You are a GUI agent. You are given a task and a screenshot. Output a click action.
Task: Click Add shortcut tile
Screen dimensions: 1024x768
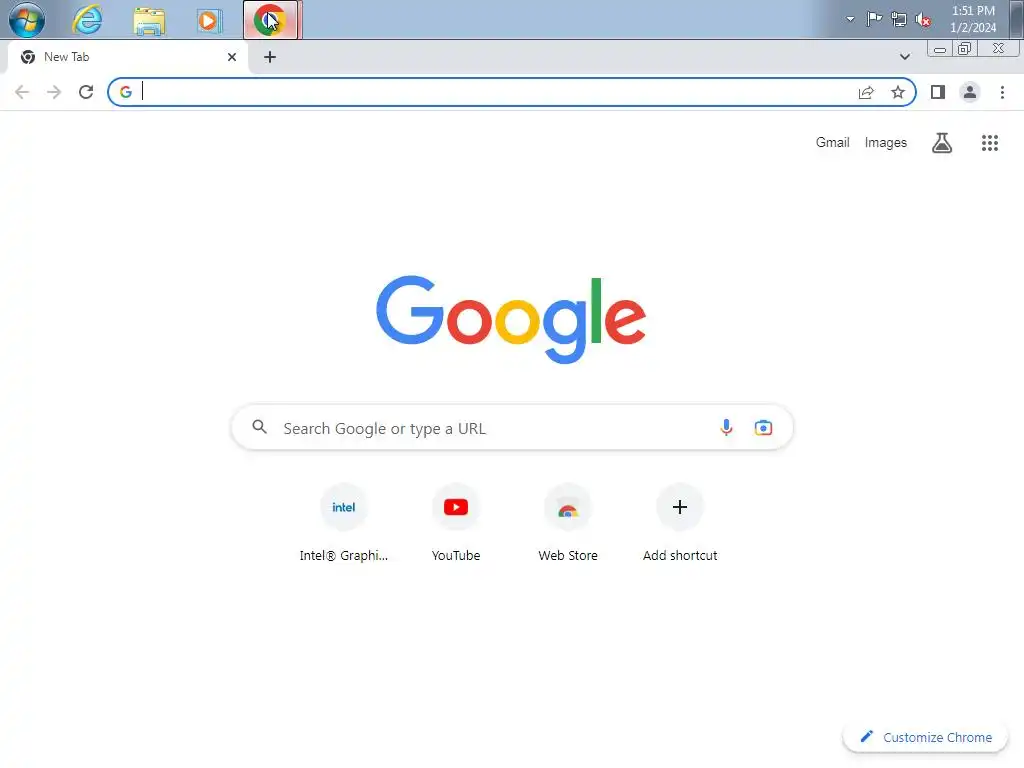click(x=680, y=524)
